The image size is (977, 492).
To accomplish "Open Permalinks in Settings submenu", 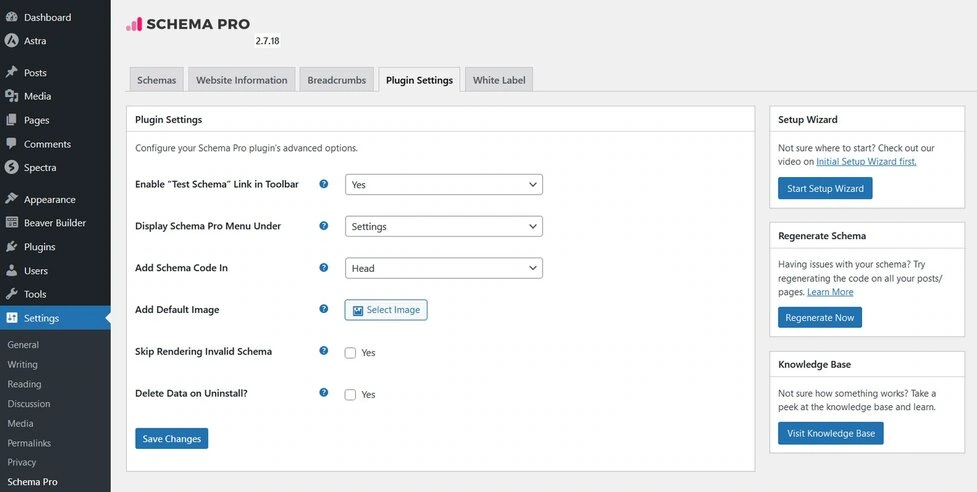I will point(29,443).
